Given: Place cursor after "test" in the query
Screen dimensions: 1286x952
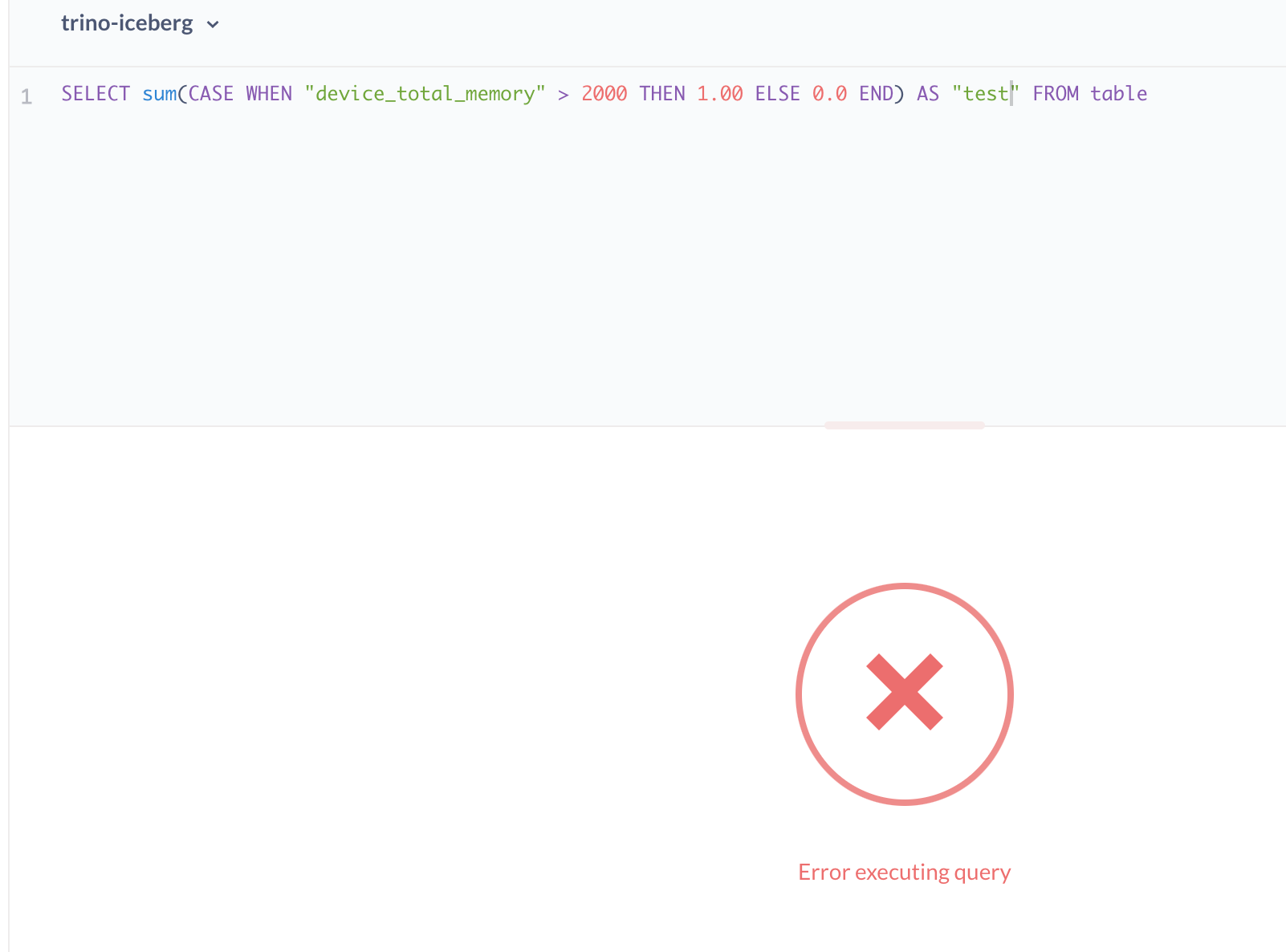Looking at the screenshot, I should (x=1013, y=94).
